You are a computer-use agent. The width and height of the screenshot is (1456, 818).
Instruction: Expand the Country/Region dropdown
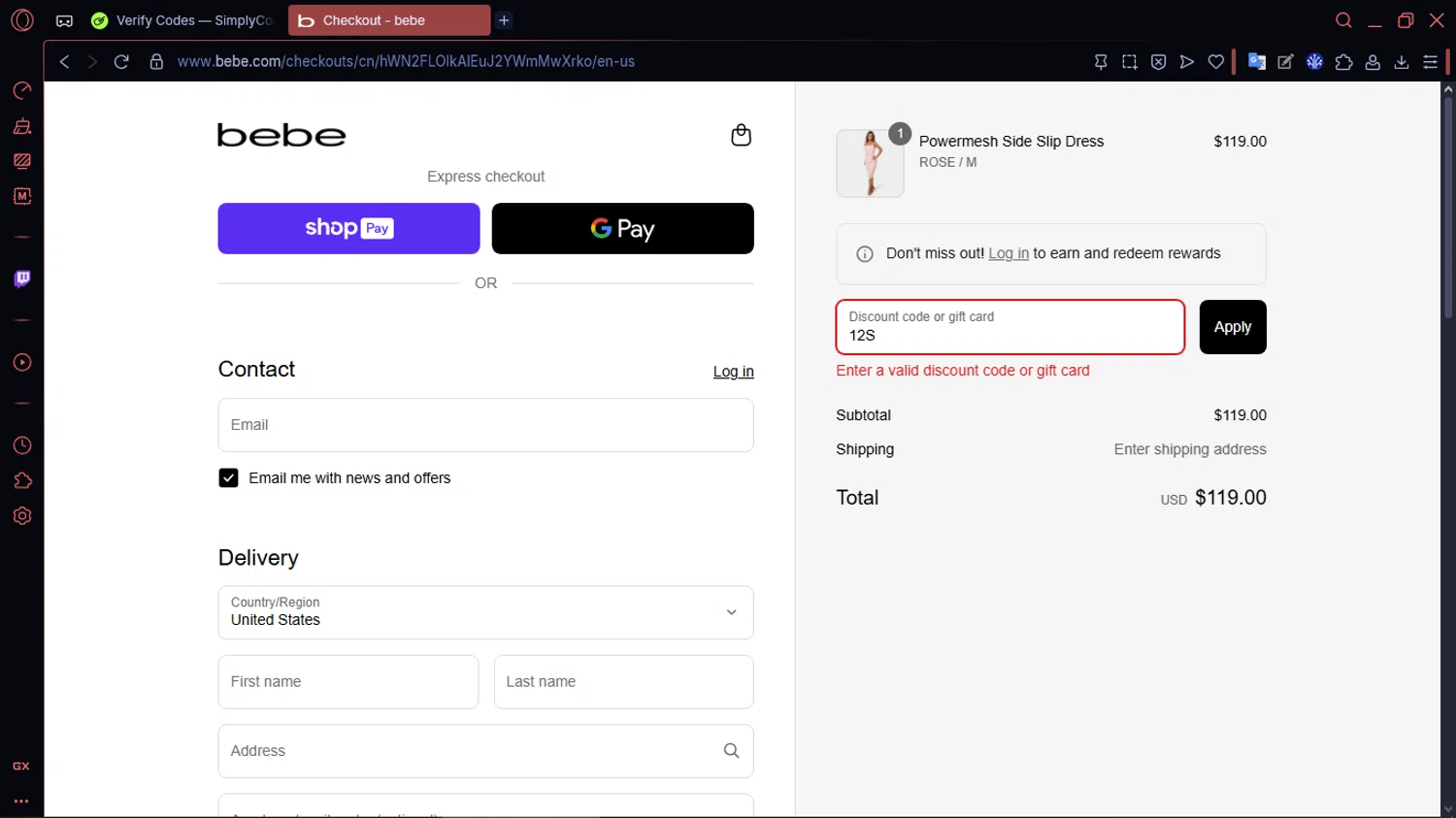coord(485,612)
